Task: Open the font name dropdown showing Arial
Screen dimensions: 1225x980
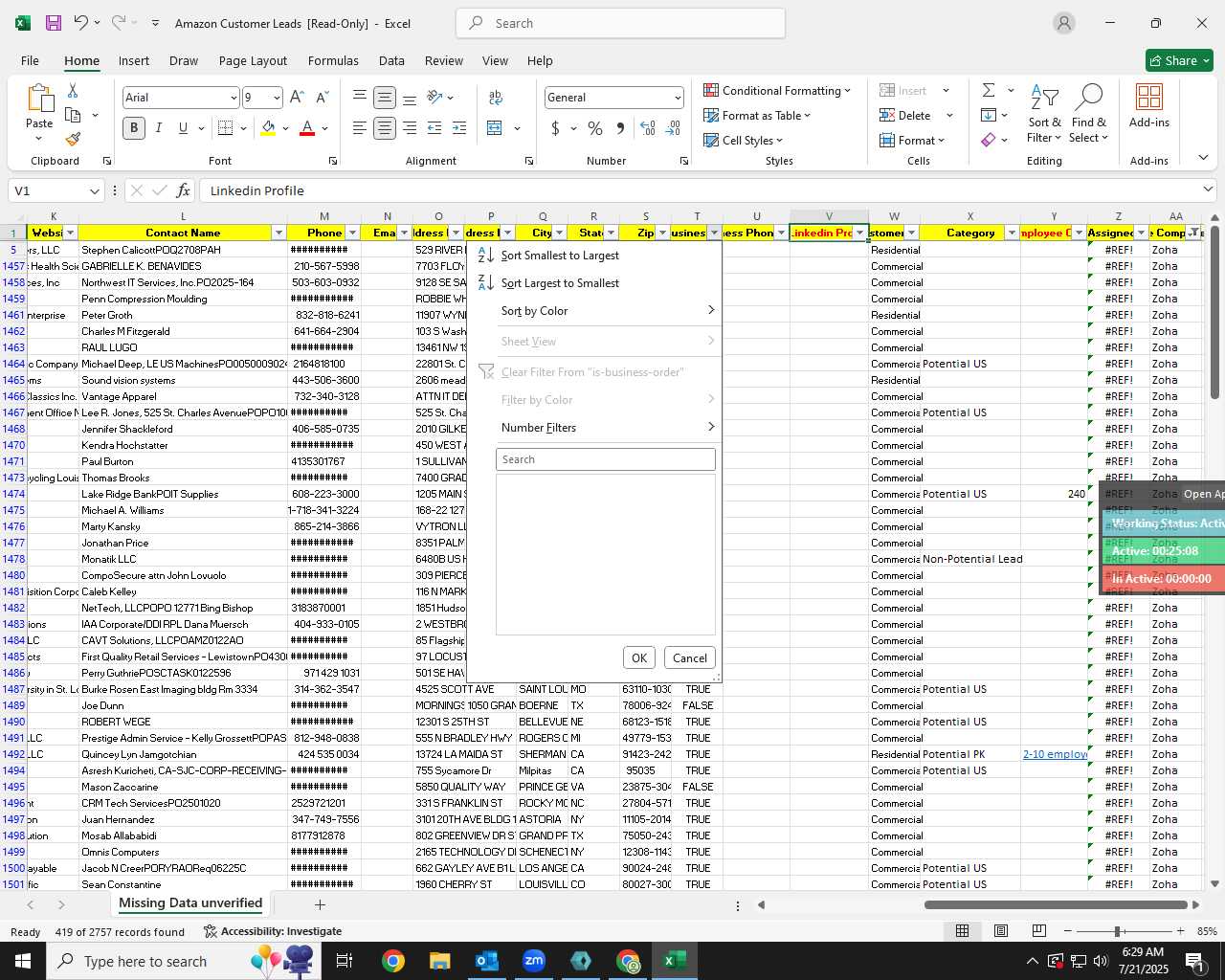Action: 233,98
